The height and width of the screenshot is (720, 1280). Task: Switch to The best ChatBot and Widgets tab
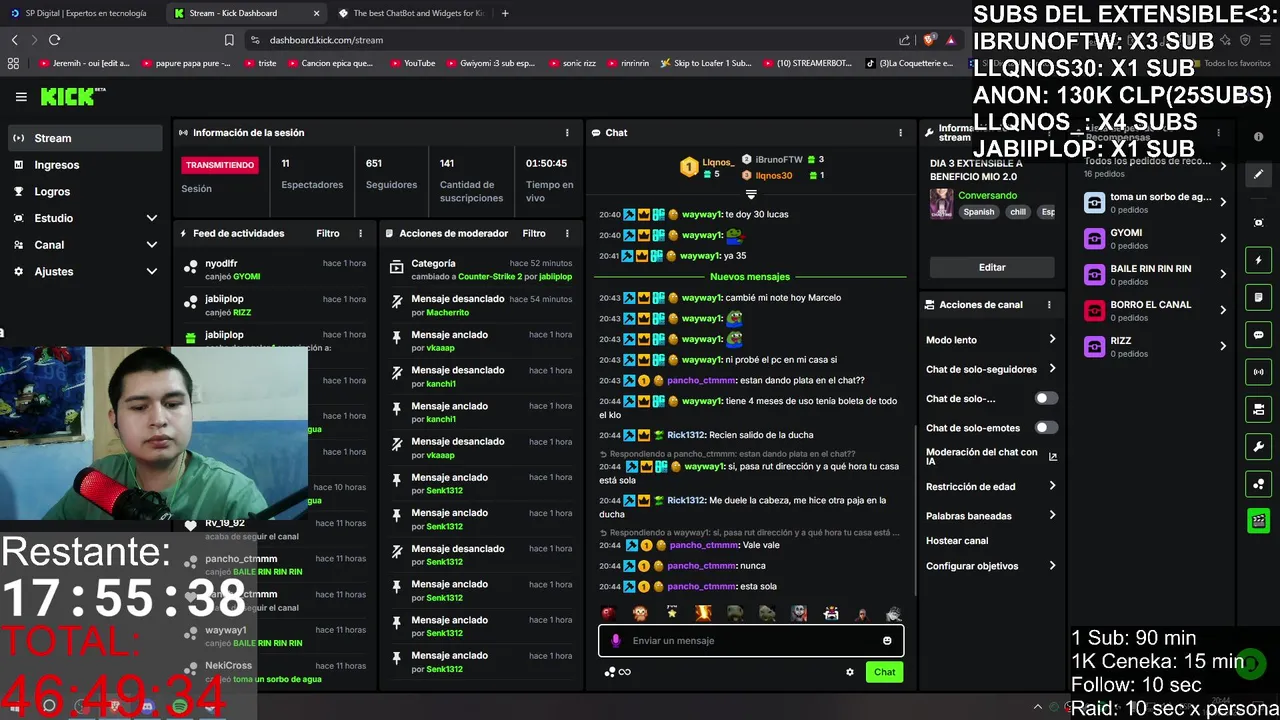pyautogui.click(x=410, y=13)
